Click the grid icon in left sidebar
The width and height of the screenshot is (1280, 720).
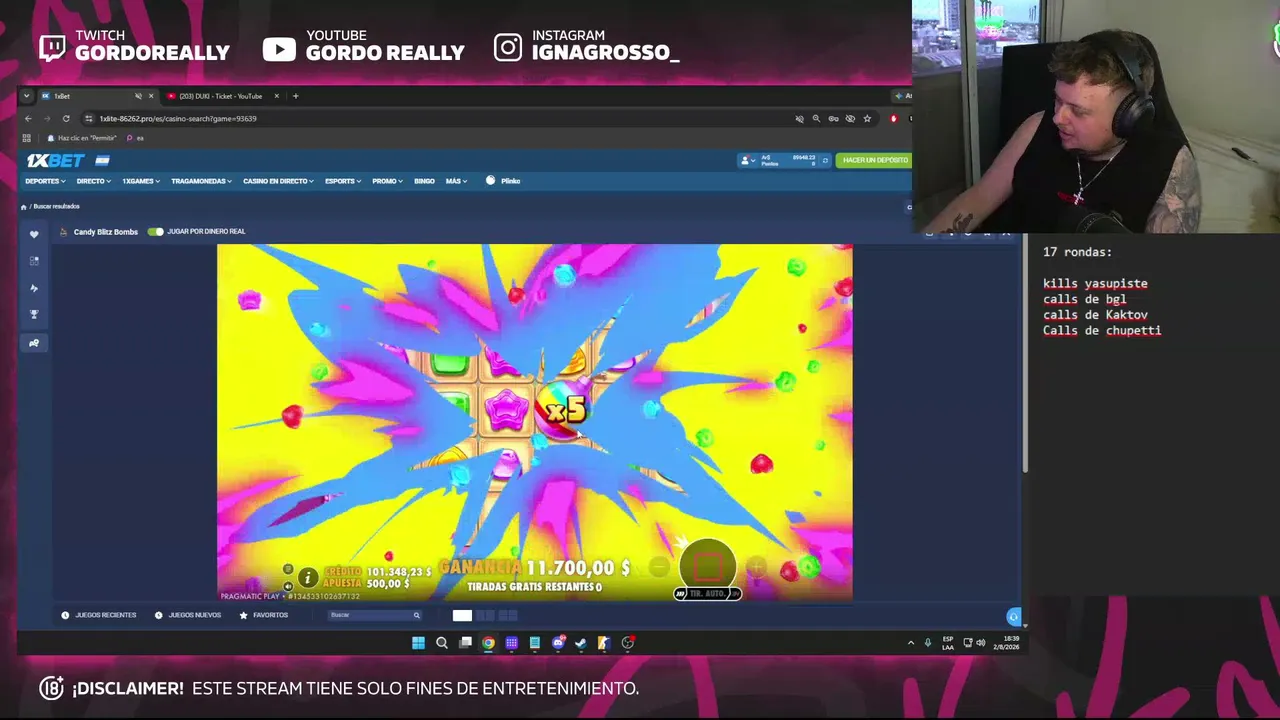pyautogui.click(x=34, y=260)
